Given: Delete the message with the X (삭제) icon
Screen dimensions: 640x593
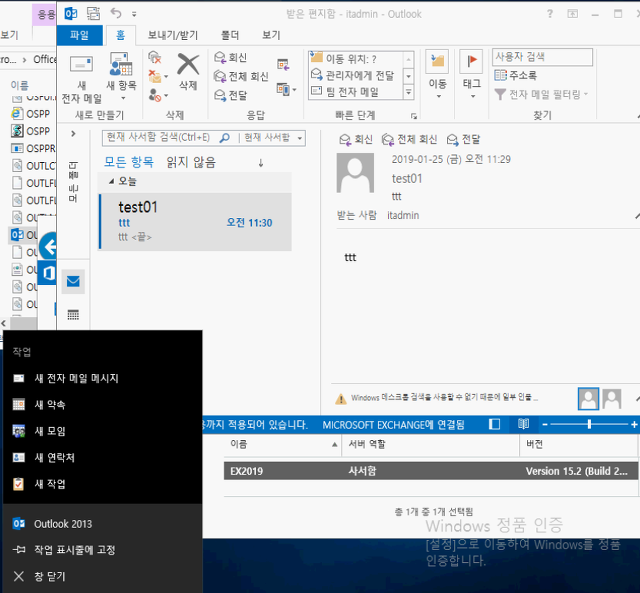Looking at the screenshot, I should pyautogui.click(x=188, y=71).
